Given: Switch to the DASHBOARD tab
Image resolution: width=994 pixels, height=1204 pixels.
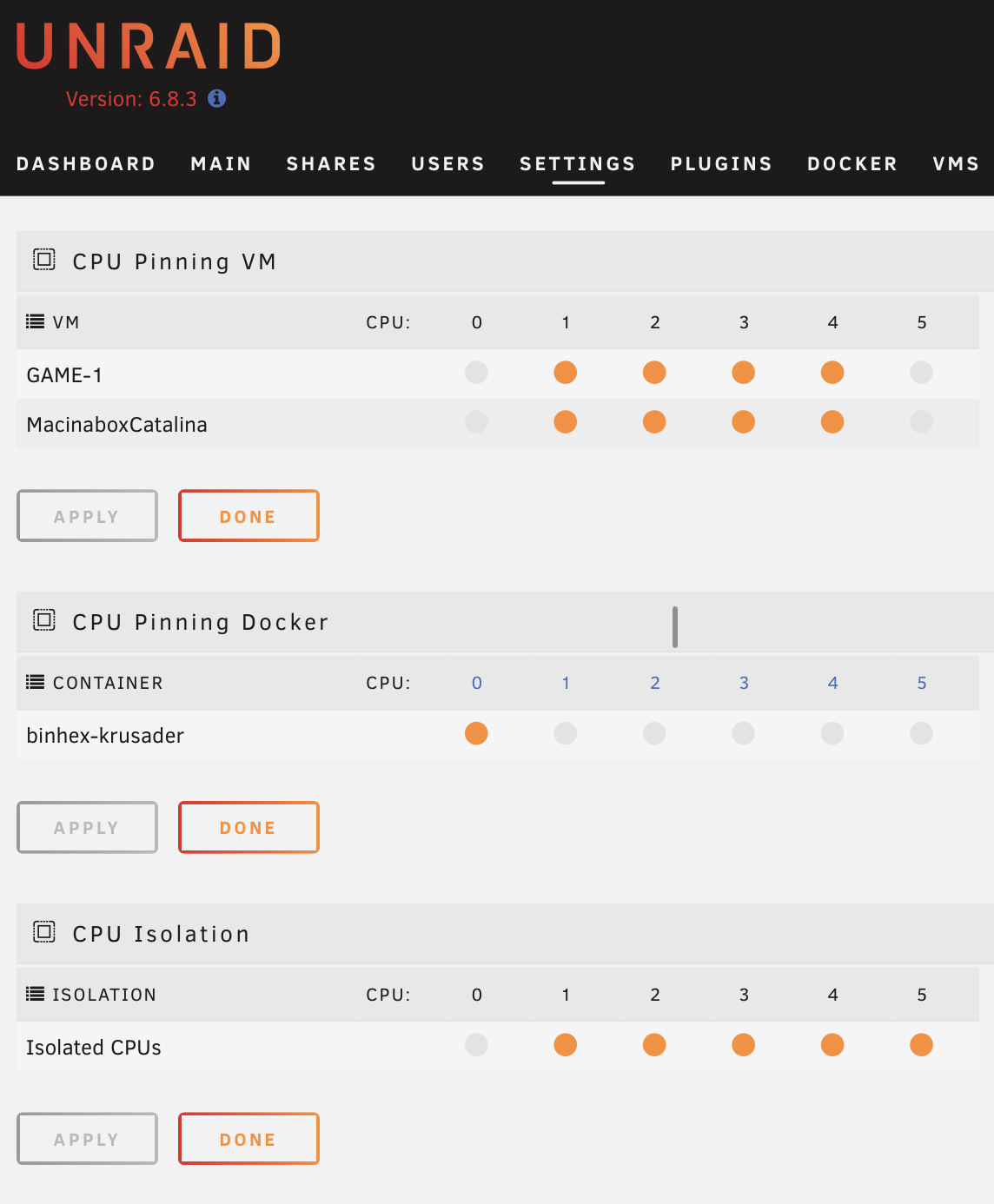Looking at the screenshot, I should [x=86, y=164].
